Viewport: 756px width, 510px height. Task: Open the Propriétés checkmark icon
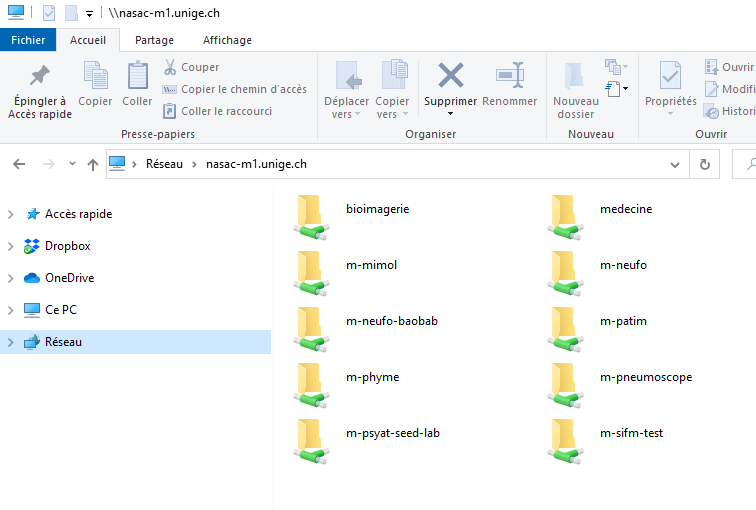[x=670, y=76]
